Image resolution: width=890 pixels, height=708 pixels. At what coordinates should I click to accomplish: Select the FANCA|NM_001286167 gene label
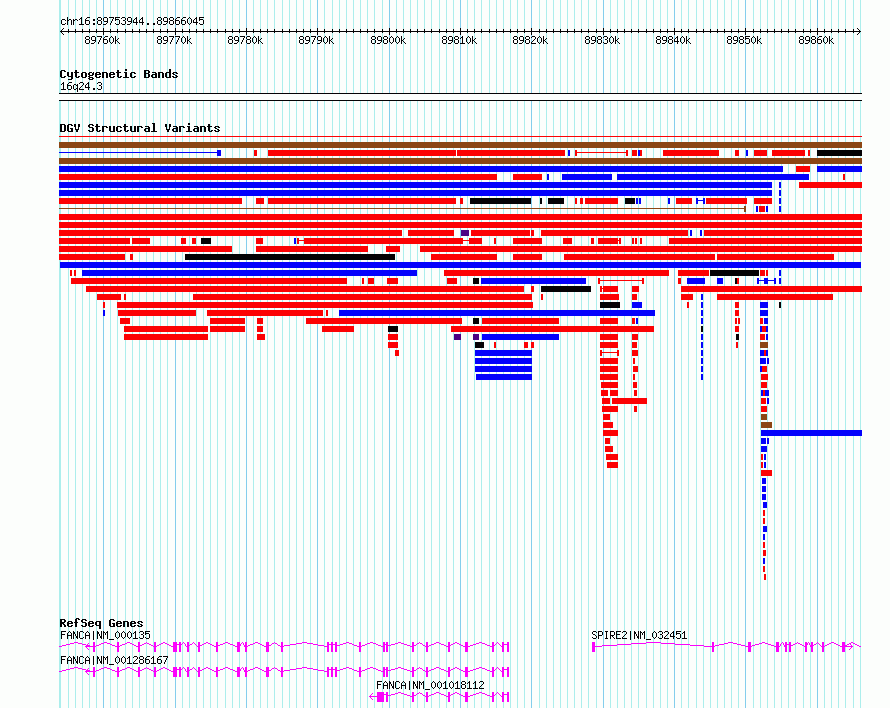(x=114, y=660)
